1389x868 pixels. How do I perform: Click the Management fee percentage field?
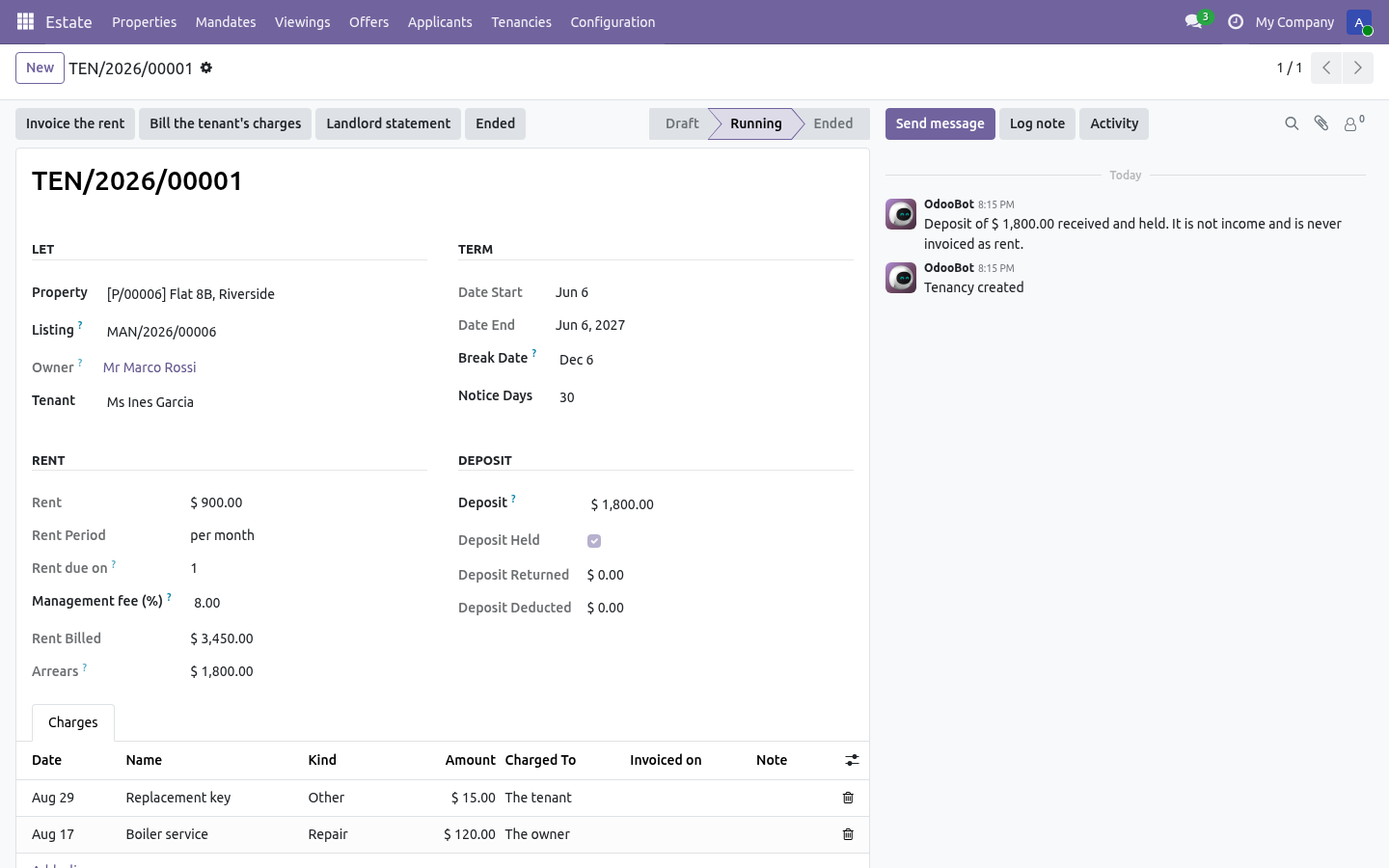pos(307,603)
